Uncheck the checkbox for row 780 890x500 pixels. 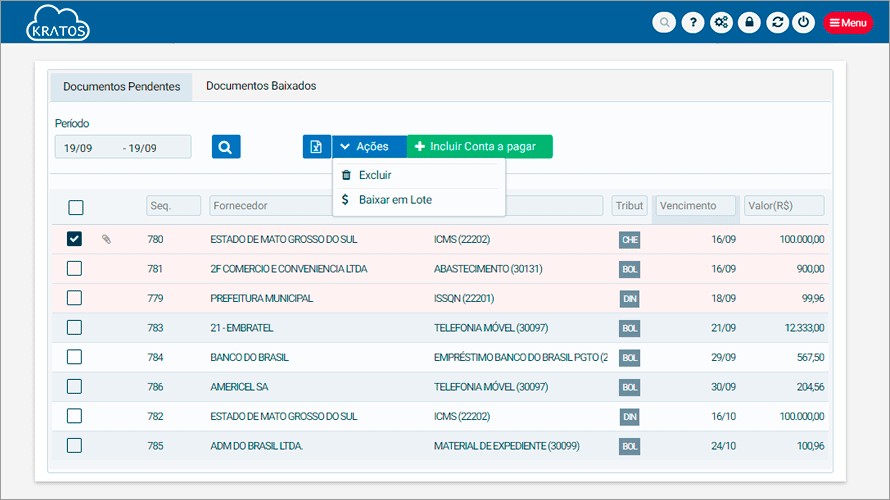pos(74,239)
